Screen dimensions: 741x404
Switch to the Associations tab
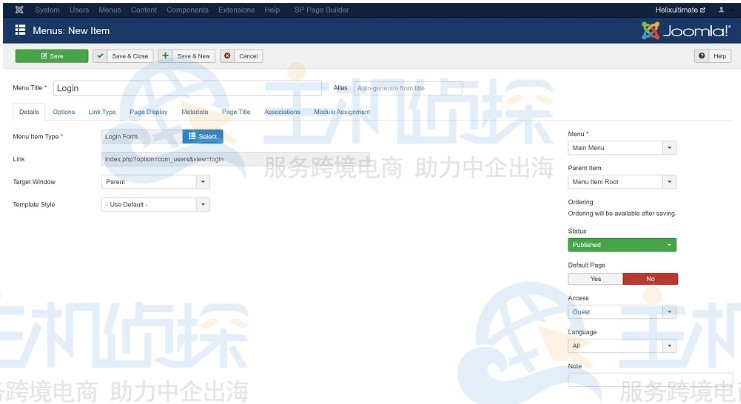tap(282, 112)
